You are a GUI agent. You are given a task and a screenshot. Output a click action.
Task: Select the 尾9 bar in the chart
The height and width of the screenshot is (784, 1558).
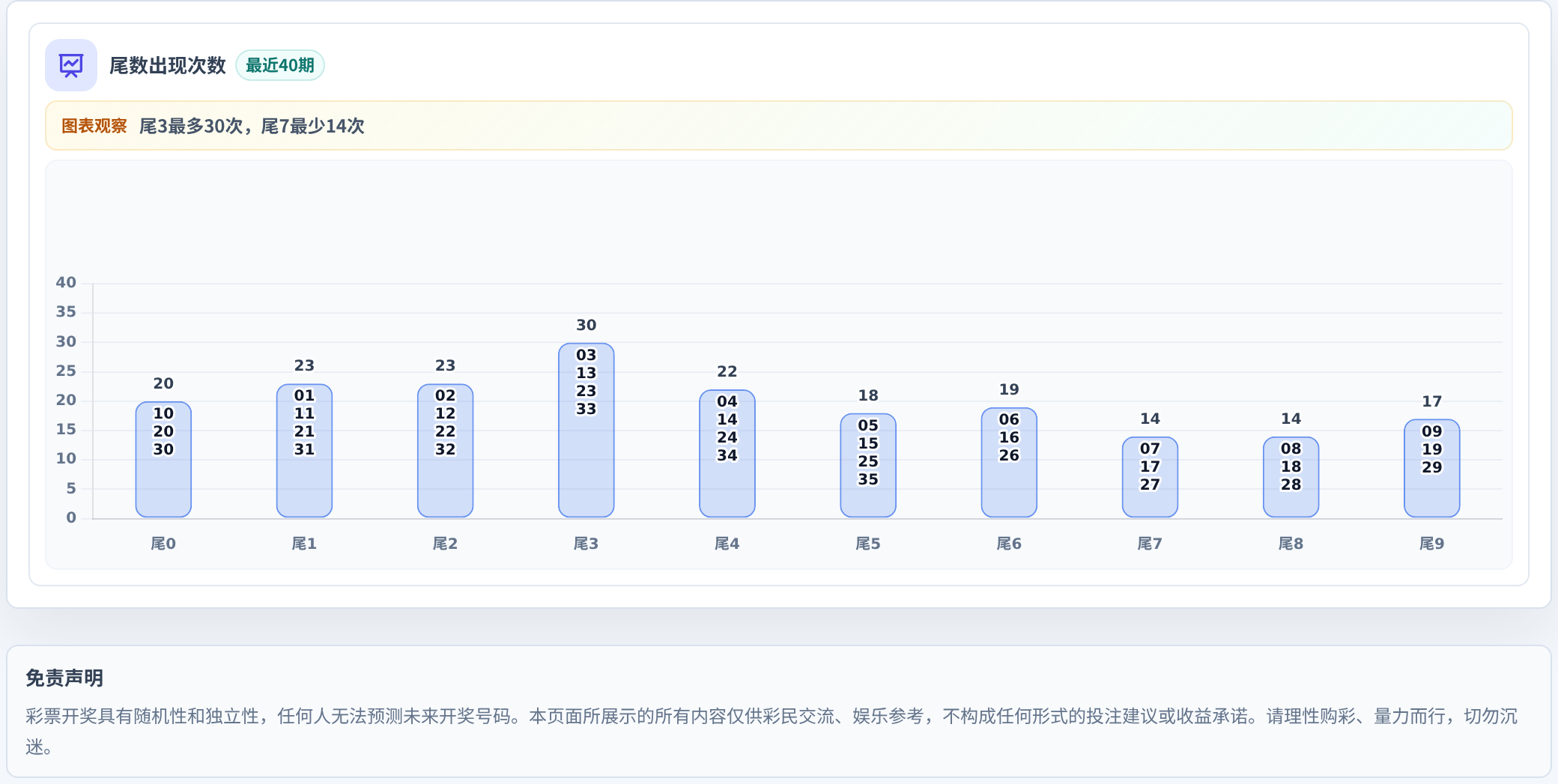point(1431,469)
